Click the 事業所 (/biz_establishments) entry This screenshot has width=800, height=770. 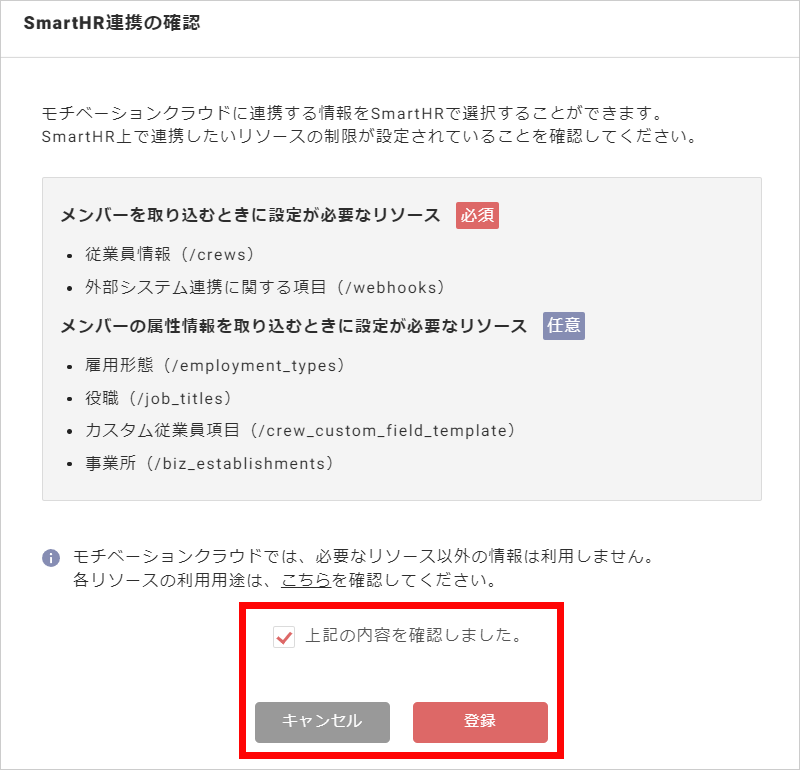pyautogui.click(x=210, y=463)
